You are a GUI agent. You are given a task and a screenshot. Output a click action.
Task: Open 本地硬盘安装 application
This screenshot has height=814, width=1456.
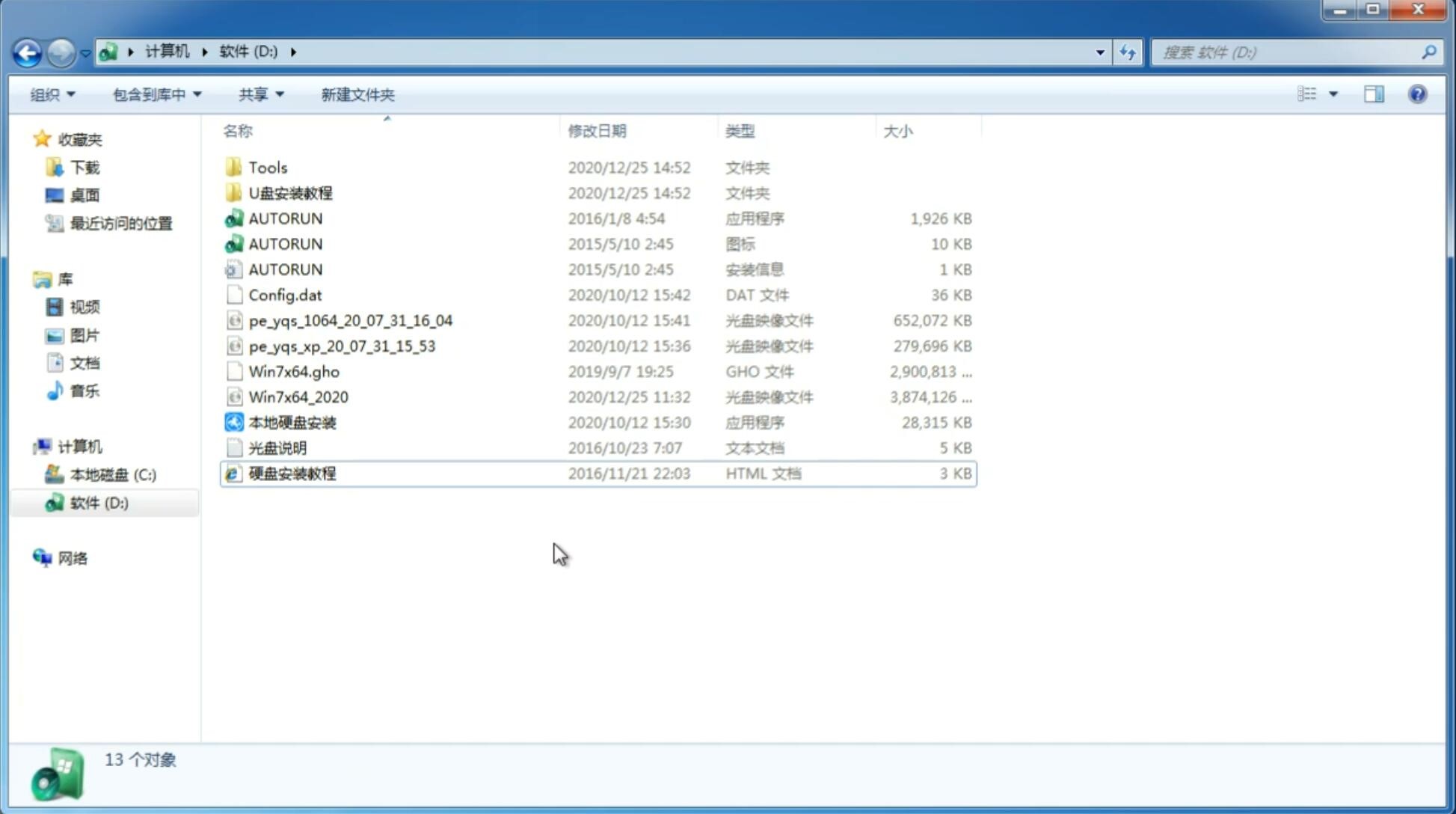[292, 422]
